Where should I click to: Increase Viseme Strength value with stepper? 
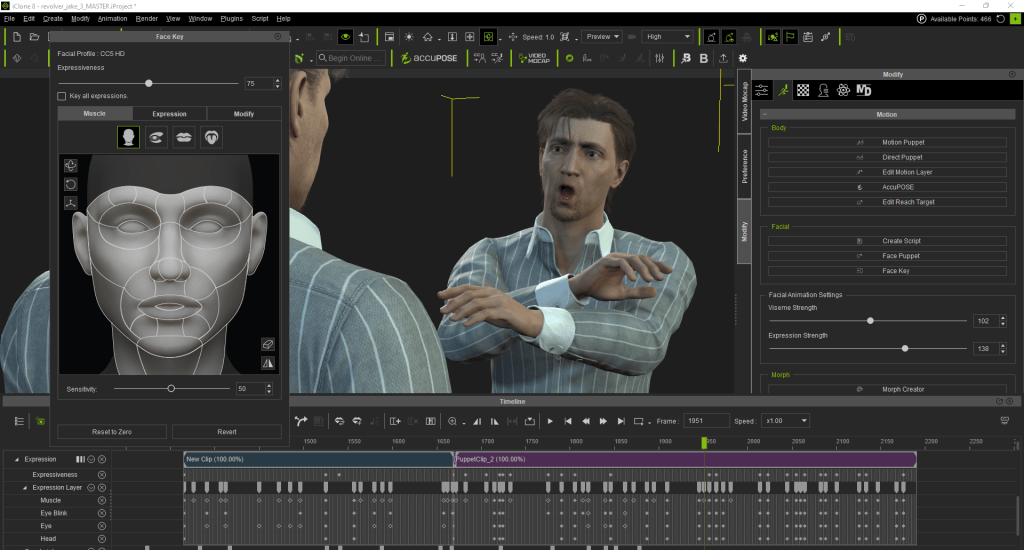pyautogui.click(x=1003, y=318)
